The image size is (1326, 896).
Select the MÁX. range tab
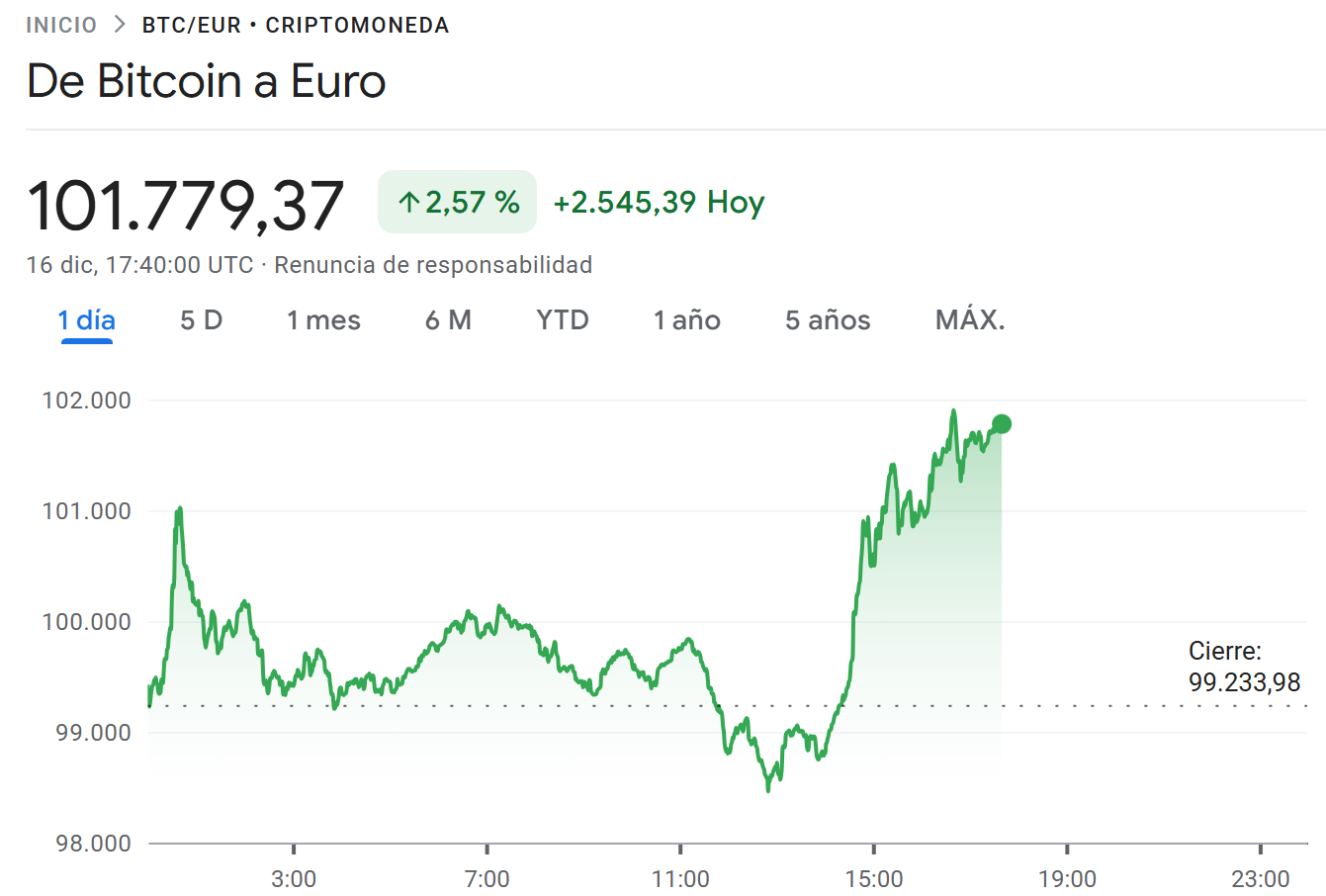coord(970,320)
